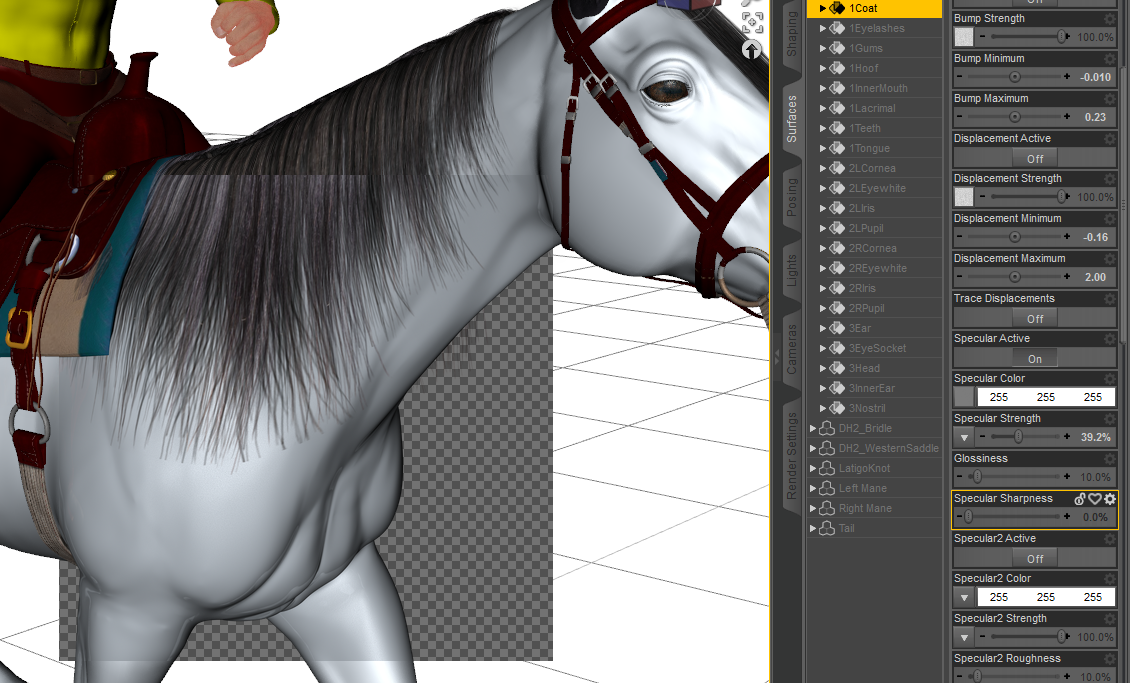
Task: Open Bump Minimum gear settings
Action: tap(1110, 58)
